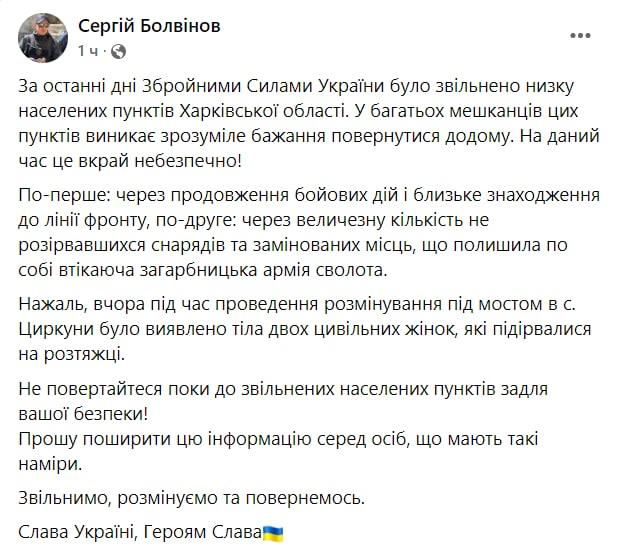Click the line "Не повертайтеся поки до звільнених"

[x=284, y=387]
